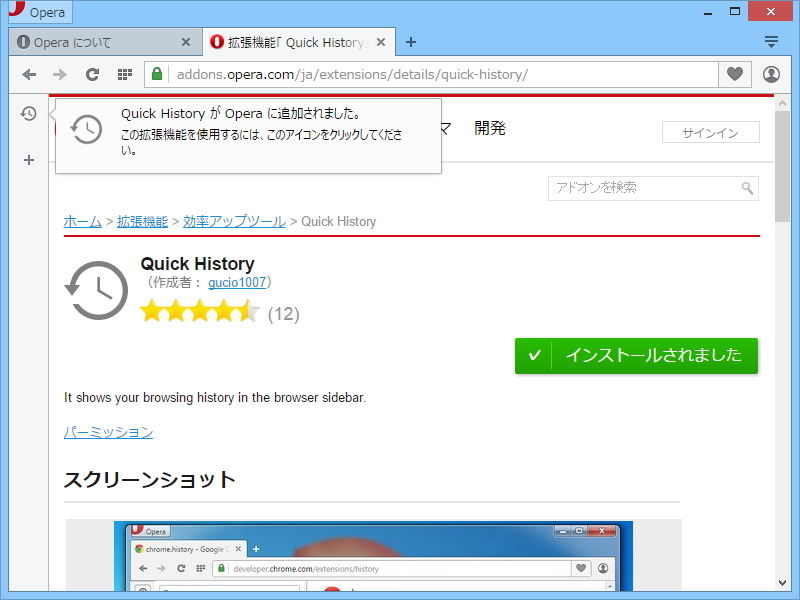
Task: Reload the current page
Action: pos(92,74)
